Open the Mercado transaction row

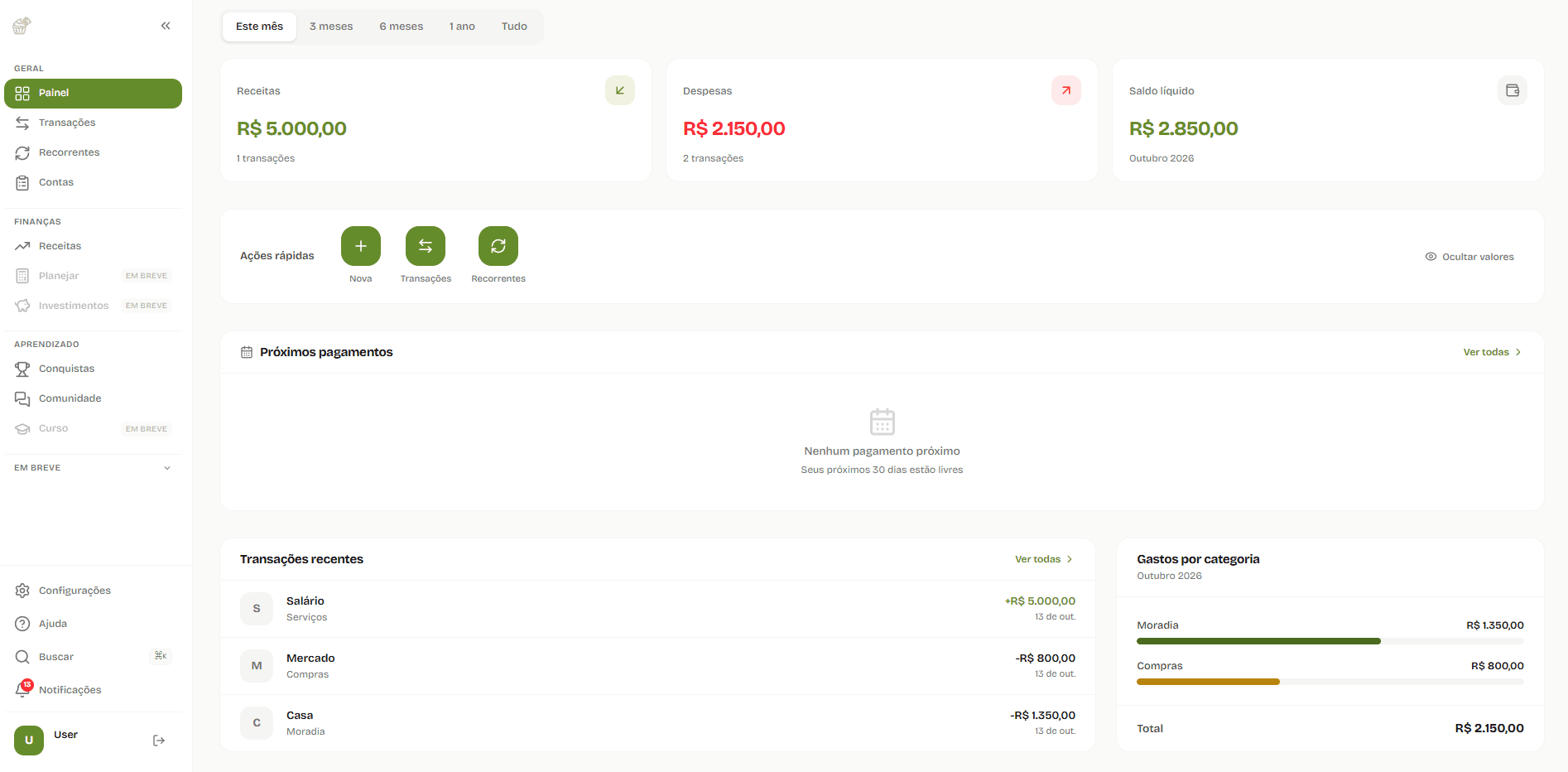click(657, 666)
